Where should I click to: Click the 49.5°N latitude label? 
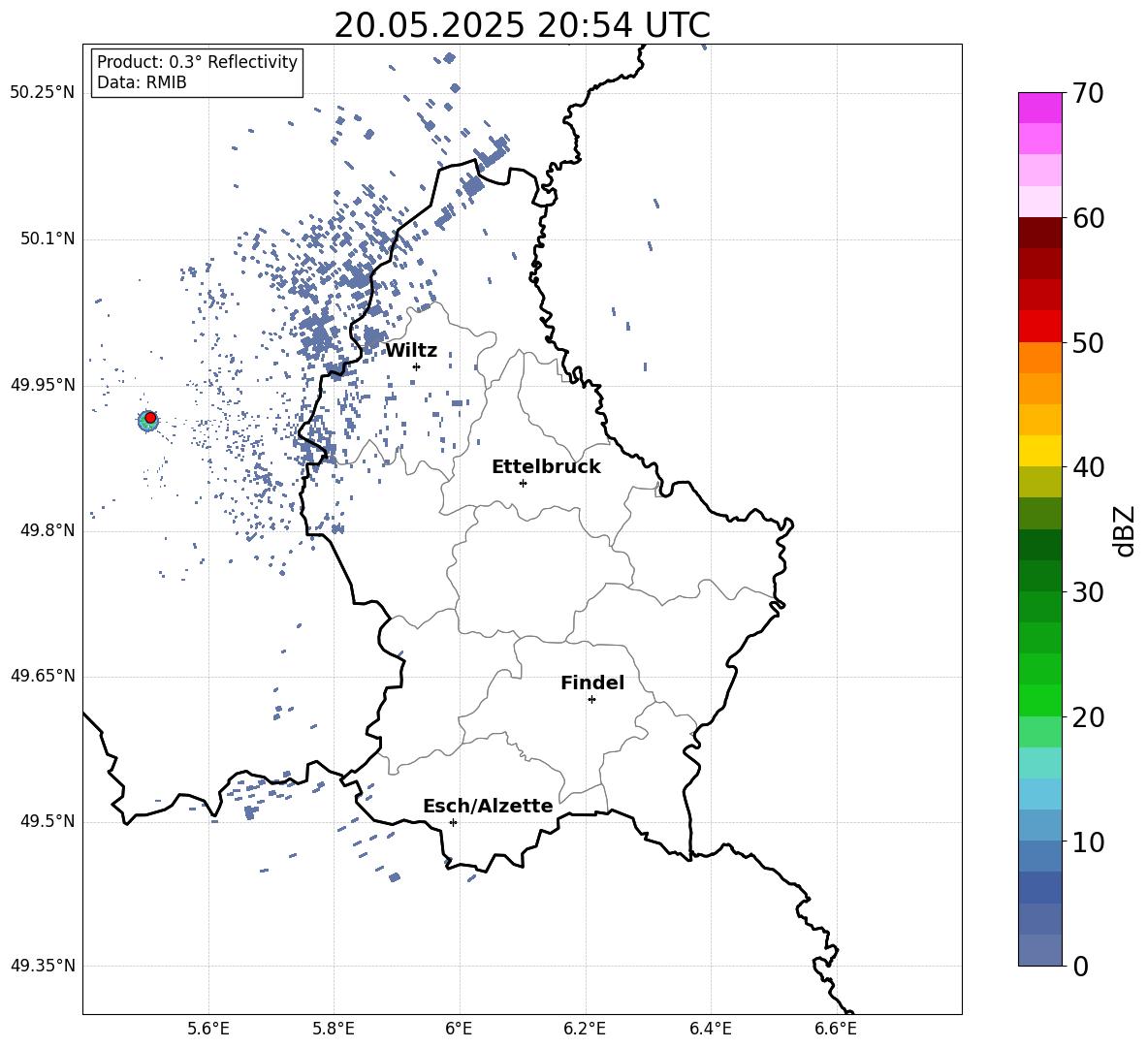[48, 821]
